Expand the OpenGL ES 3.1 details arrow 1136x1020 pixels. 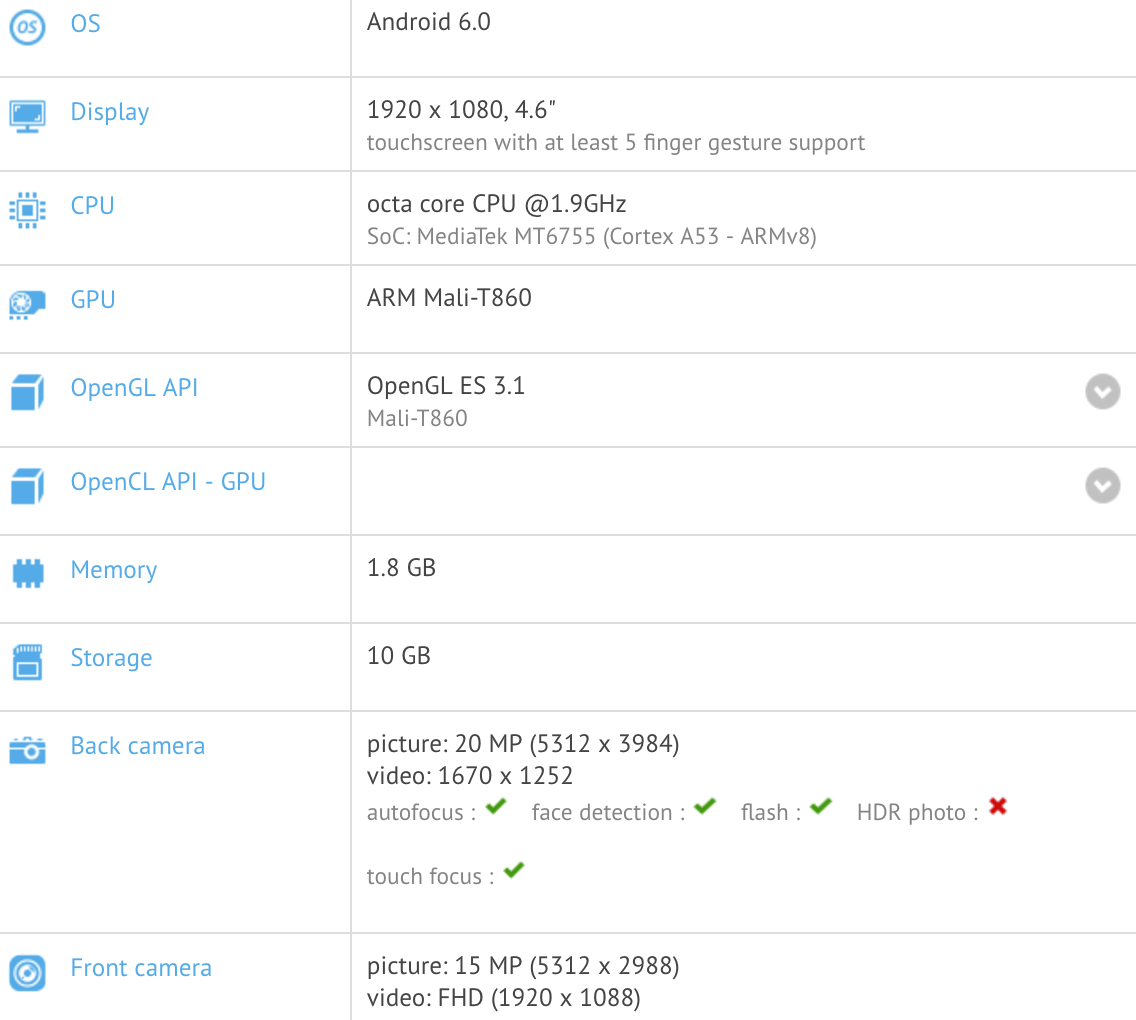click(x=1103, y=392)
